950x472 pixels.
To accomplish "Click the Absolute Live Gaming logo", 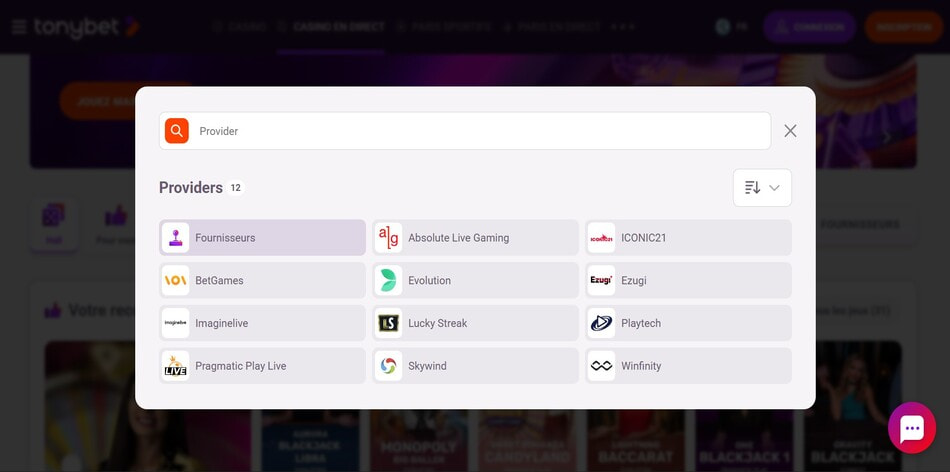I will 388,238.
